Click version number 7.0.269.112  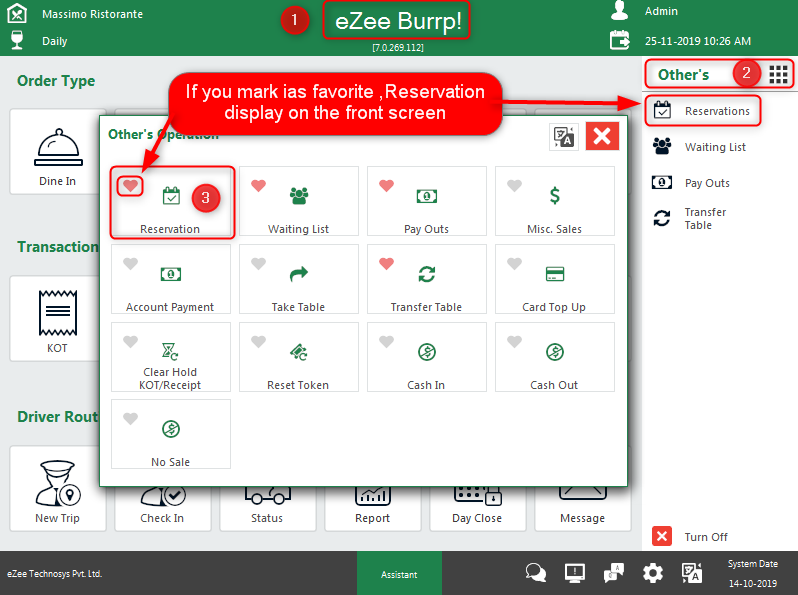point(398,47)
